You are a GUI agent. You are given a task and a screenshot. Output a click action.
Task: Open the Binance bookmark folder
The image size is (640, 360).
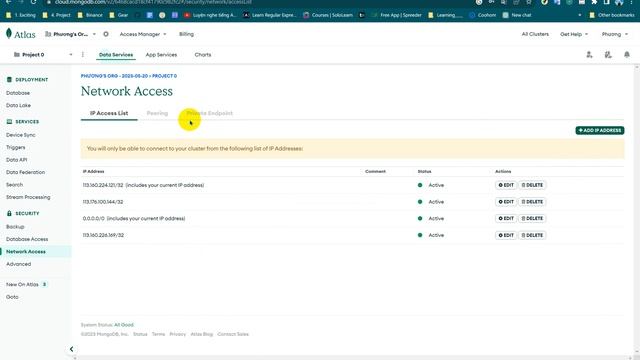tap(90, 15)
